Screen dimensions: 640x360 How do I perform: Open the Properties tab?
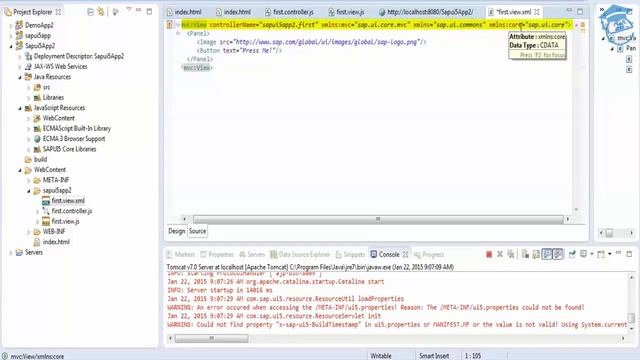[x=217, y=254]
